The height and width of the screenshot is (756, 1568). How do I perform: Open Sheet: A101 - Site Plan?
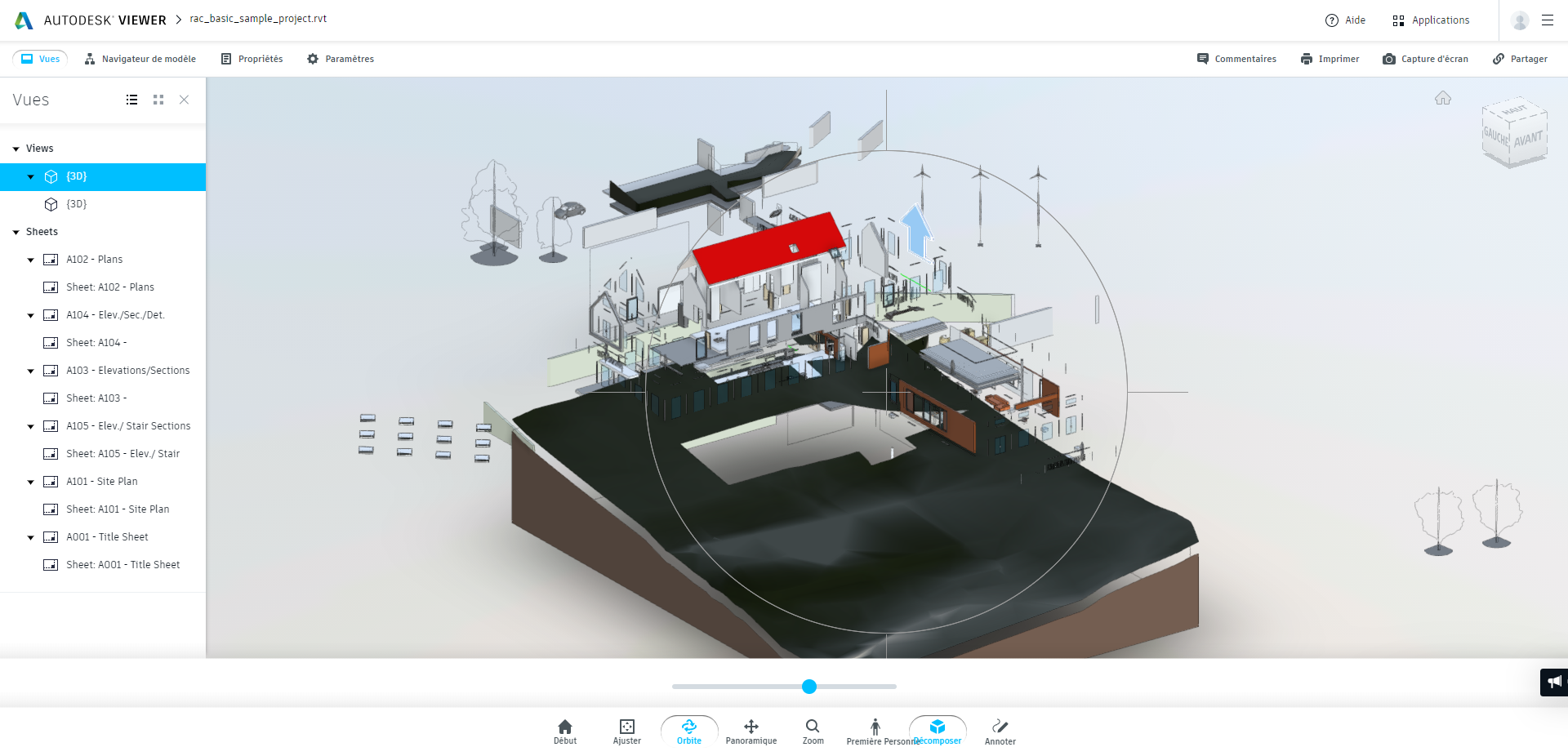click(x=118, y=509)
